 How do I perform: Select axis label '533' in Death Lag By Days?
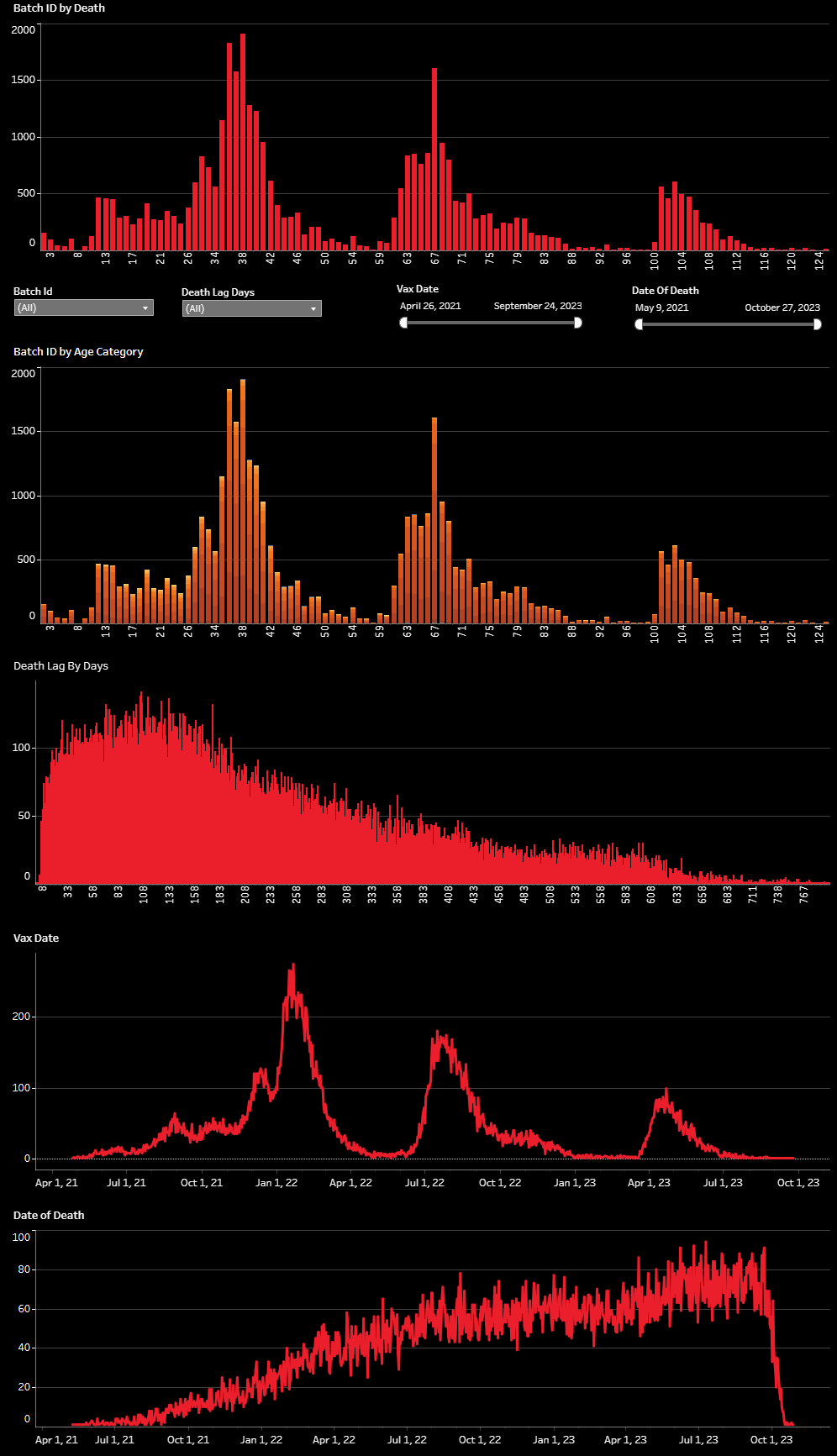576,894
